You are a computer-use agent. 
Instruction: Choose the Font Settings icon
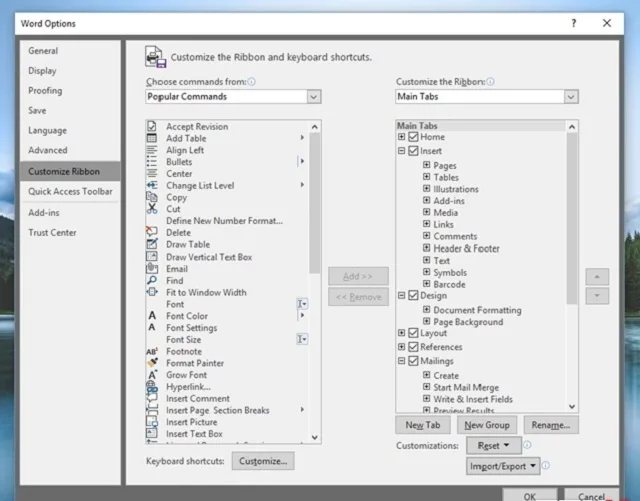(152, 327)
